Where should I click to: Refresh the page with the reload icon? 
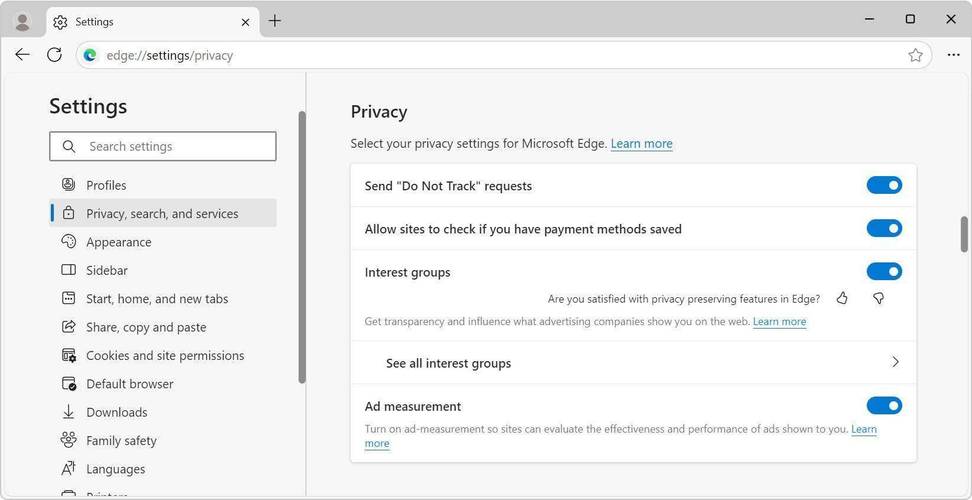[55, 55]
